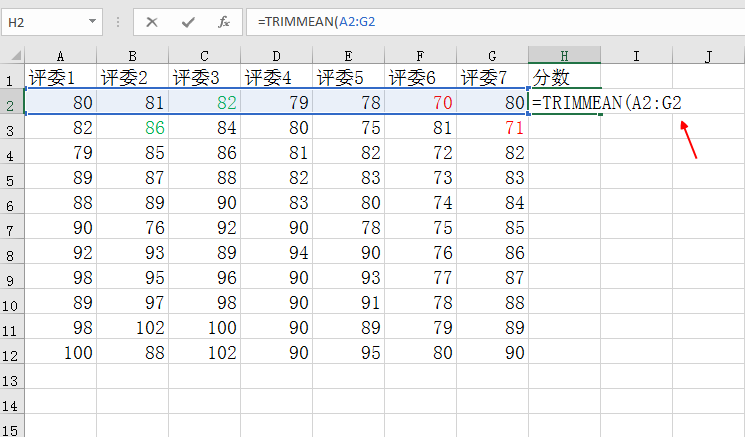Click cell containing 评委4
Viewport: 745px width, 437px height.
click(x=277, y=76)
